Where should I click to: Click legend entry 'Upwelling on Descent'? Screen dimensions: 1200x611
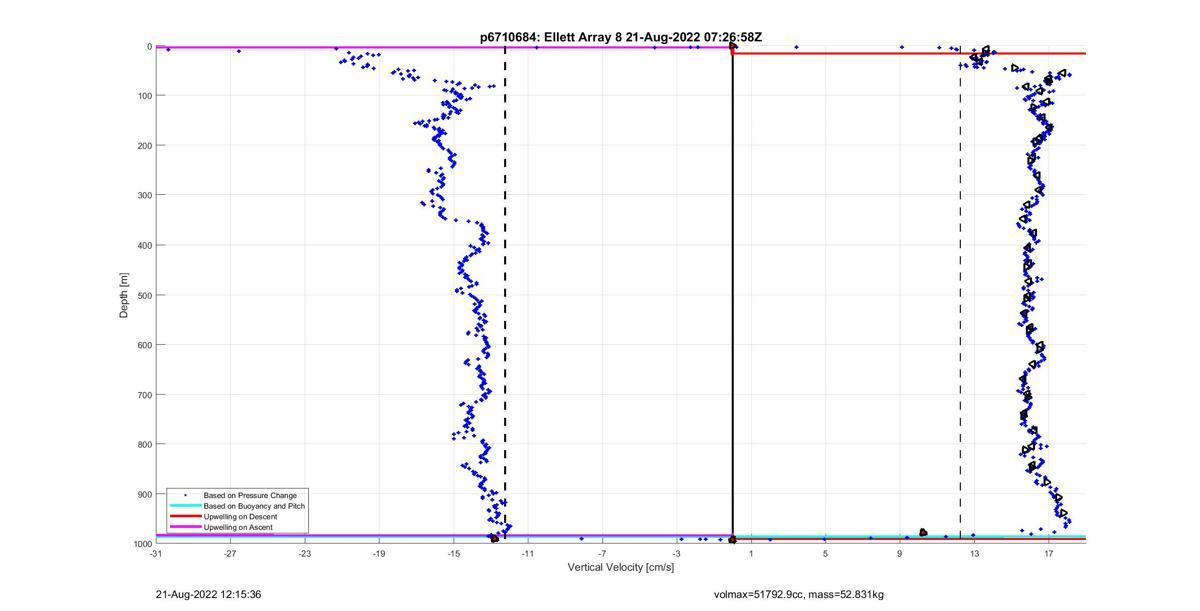click(241, 516)
